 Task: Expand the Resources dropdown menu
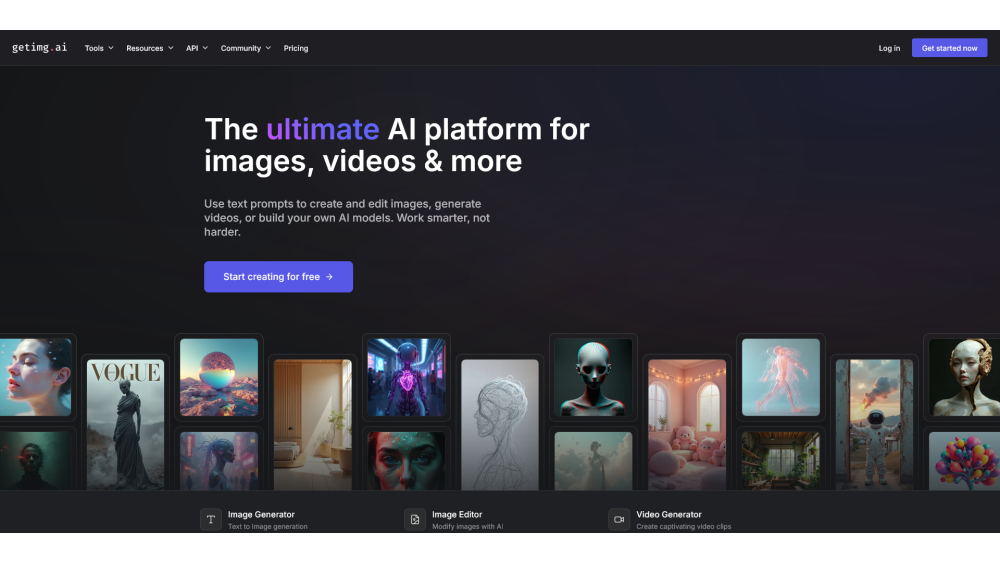[150, 48]
